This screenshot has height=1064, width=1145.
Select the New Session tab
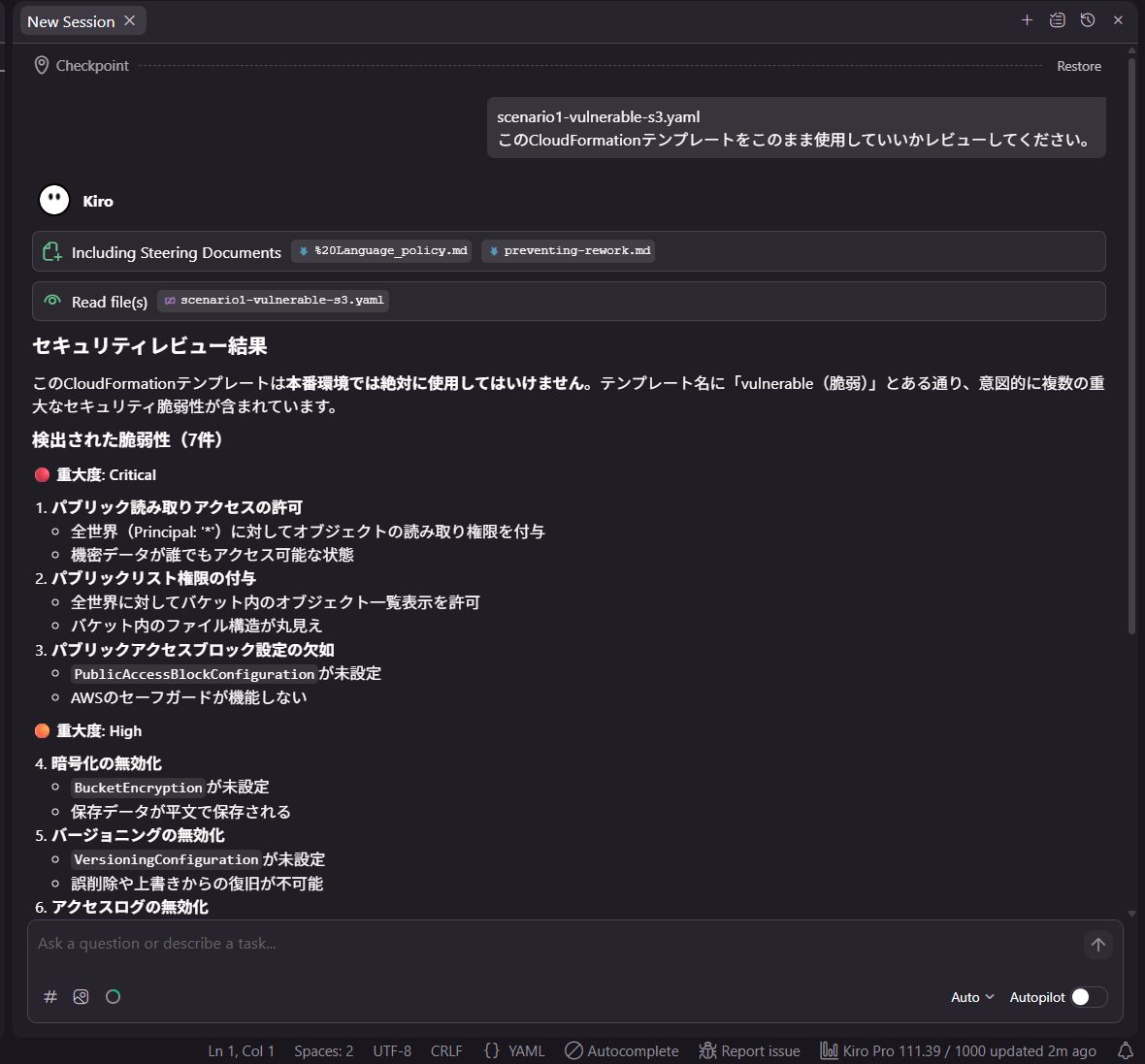click(x=73, y=19)
